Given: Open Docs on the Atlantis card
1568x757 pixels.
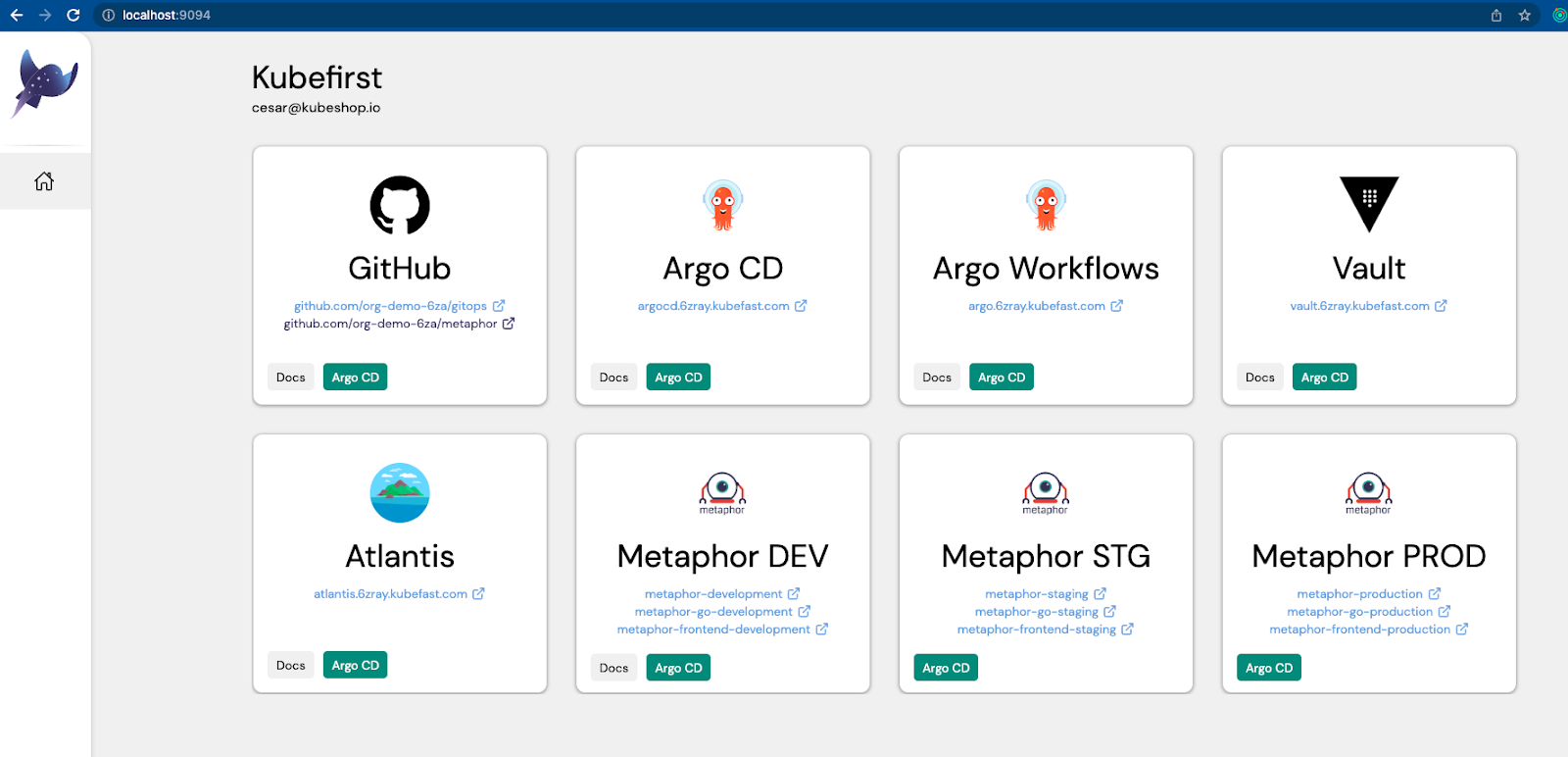Looking at the screenshot, I should [x=291, y=665].
